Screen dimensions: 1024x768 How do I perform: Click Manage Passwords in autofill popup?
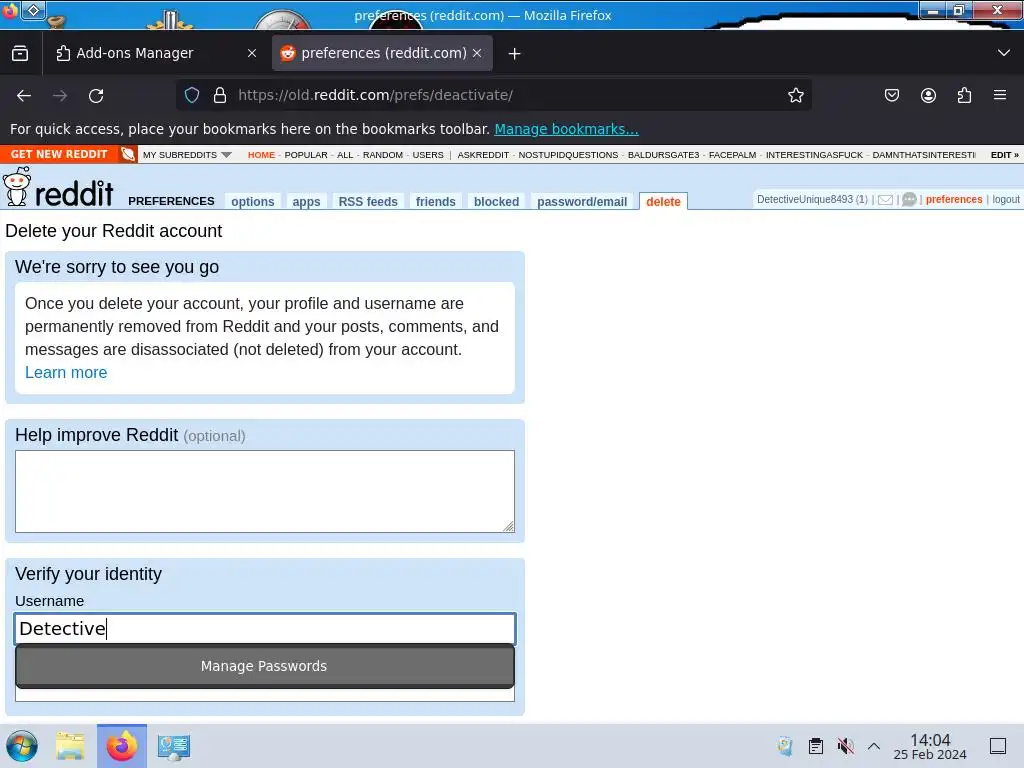[264, 666]
